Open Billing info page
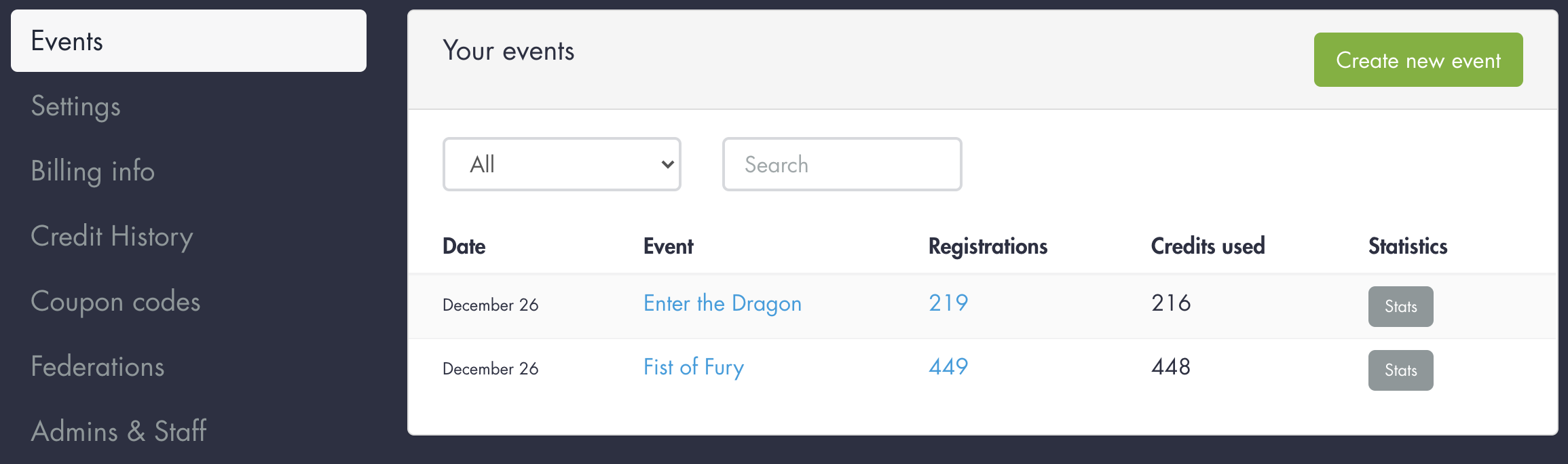1568x464 pixels. point(93,171)
